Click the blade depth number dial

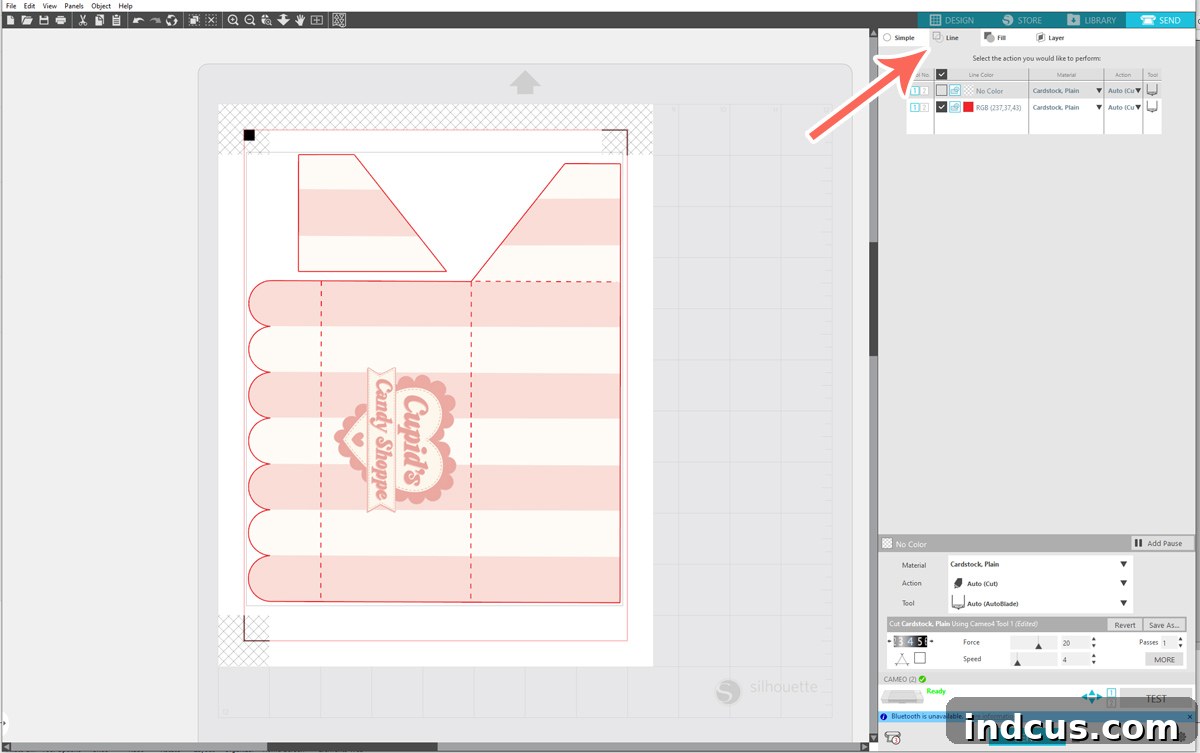[x=911, y=641]
